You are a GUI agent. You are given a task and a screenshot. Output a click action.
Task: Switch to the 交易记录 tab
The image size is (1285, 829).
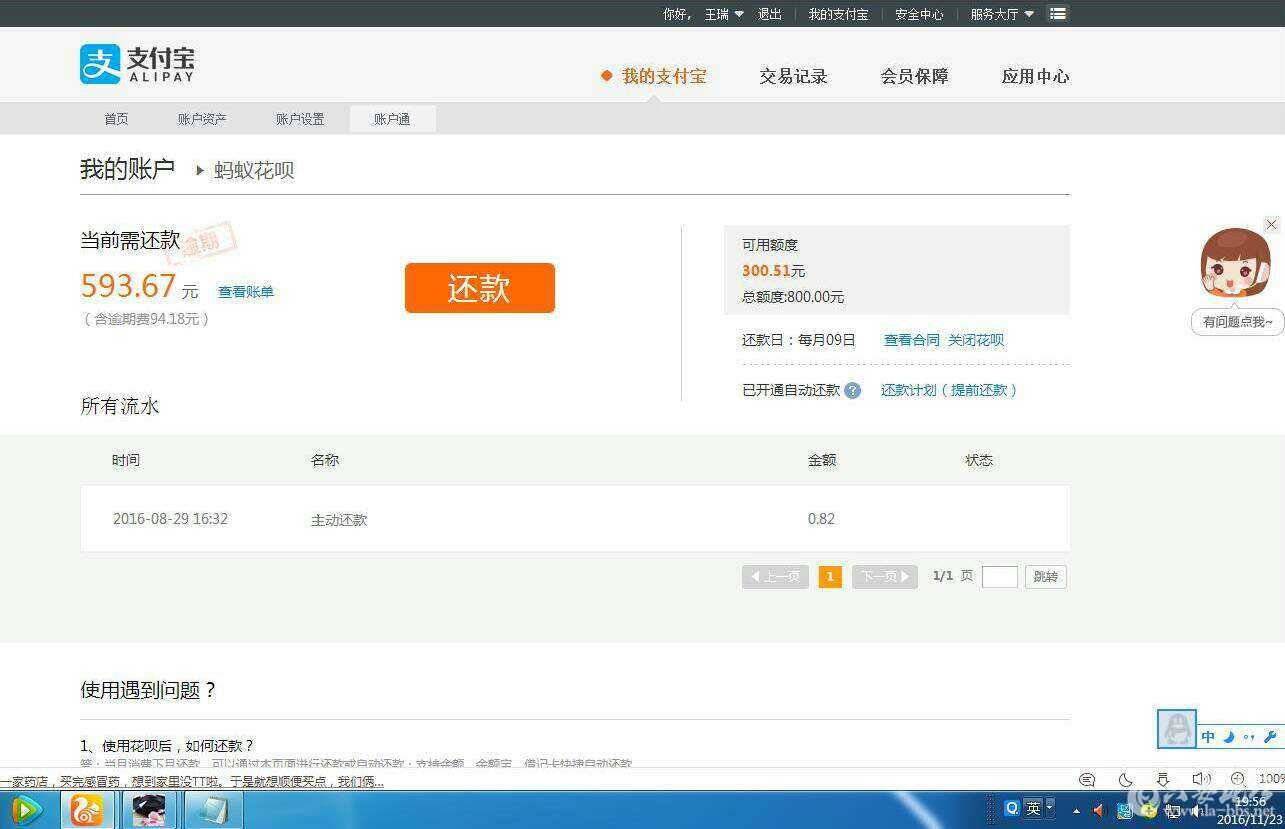[793, 77]
